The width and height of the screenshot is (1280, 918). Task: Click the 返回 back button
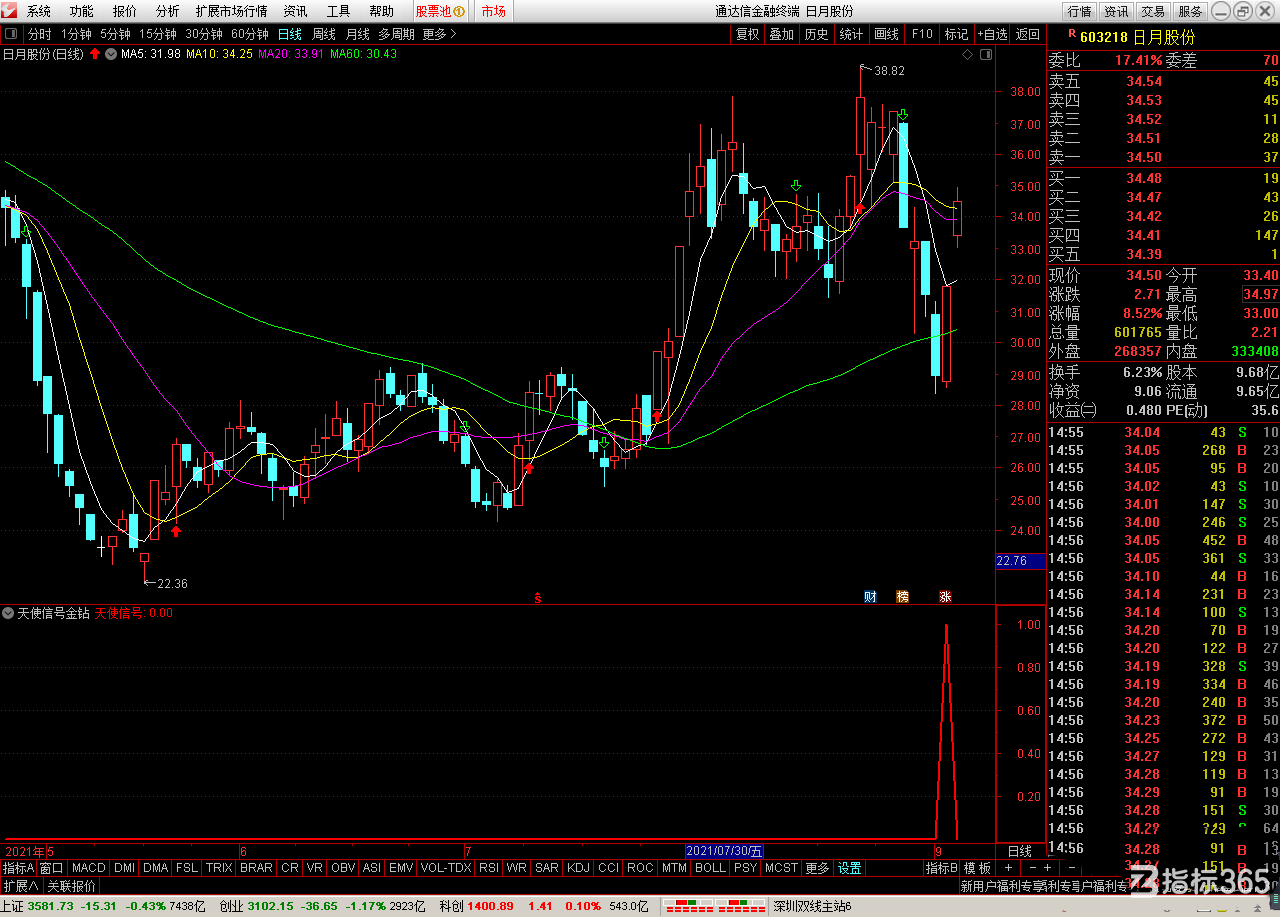pyautogui.click(x=1028, y=34)
